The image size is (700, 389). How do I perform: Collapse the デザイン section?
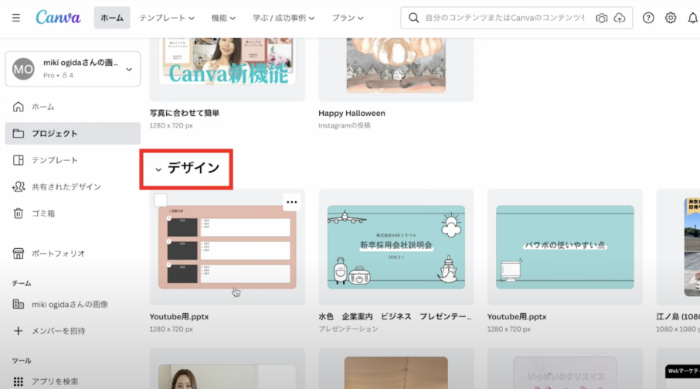coord(158,169)
